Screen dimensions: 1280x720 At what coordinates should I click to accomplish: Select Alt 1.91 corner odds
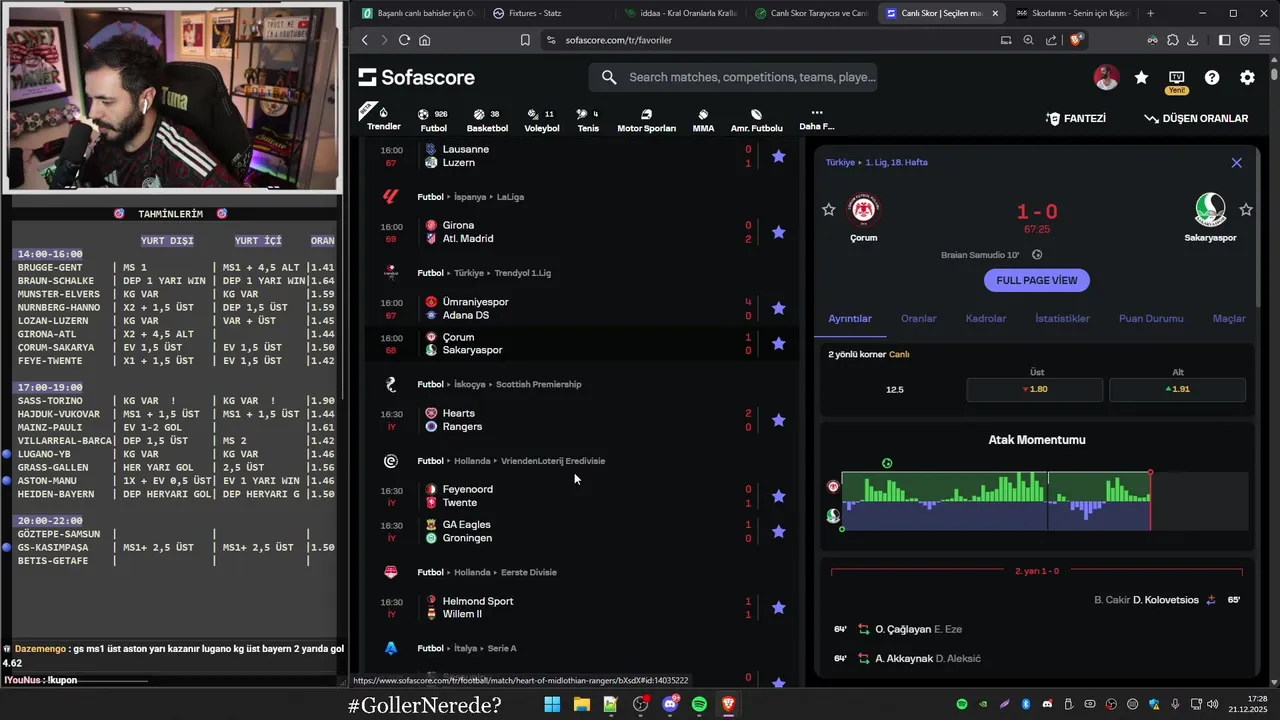pos(1177,389)
